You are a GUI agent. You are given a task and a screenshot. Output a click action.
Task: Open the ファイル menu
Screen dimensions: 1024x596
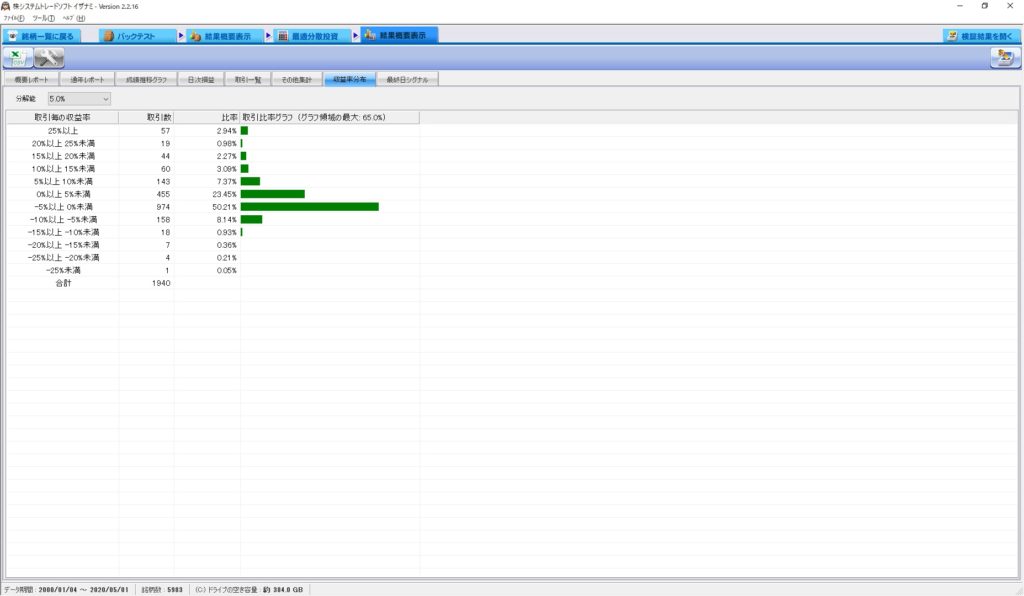pos(13,18)
